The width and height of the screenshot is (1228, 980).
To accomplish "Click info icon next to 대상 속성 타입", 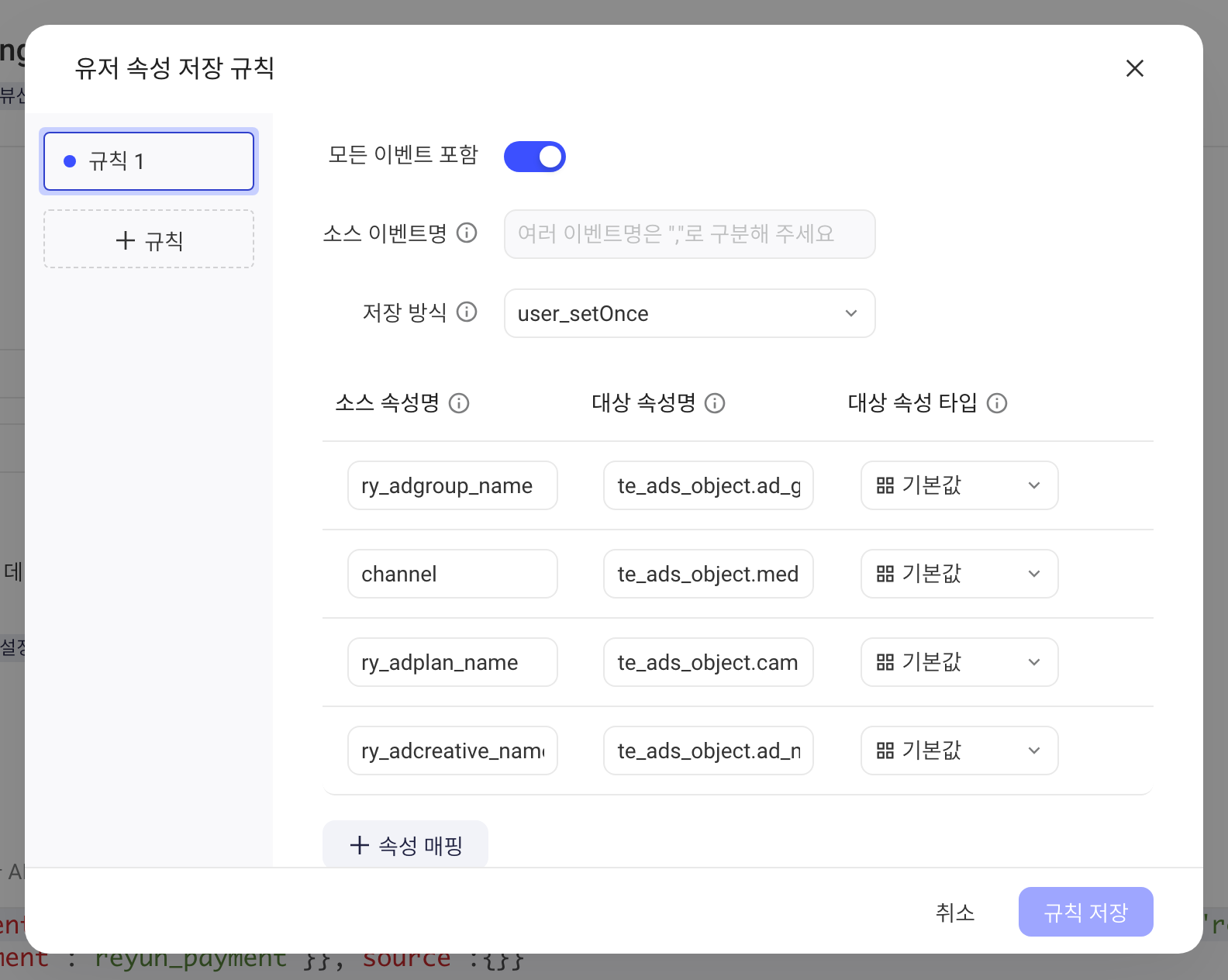I will point(997,403).
